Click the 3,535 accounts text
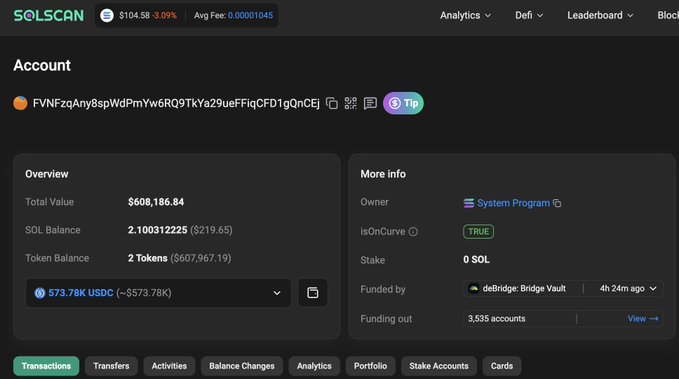This screenshot has width=679, height=379. [x=497, y=319]
